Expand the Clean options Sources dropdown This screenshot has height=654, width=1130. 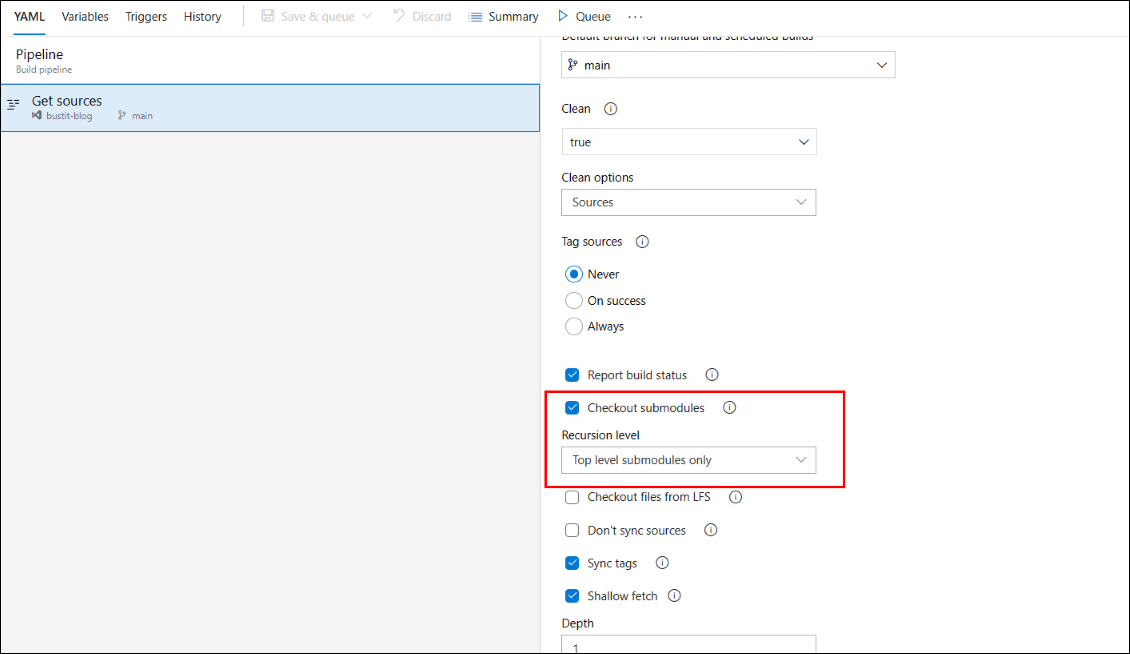[x=689, y=202]
